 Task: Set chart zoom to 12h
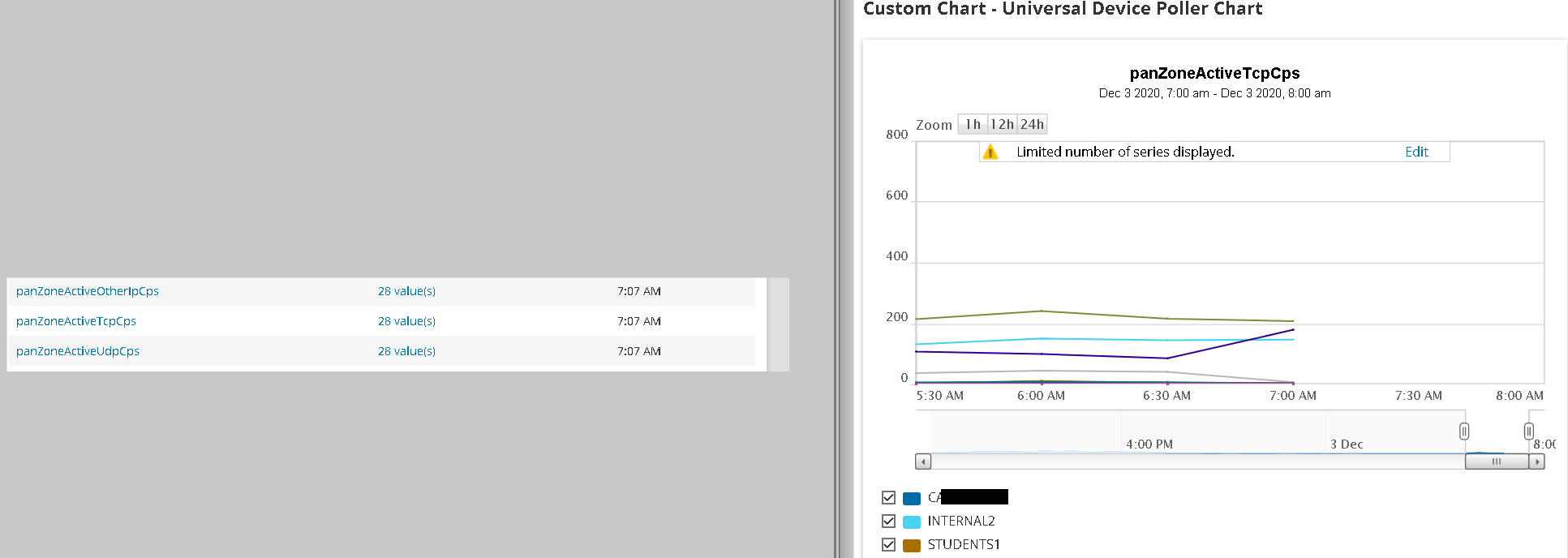click(1002, 124)
